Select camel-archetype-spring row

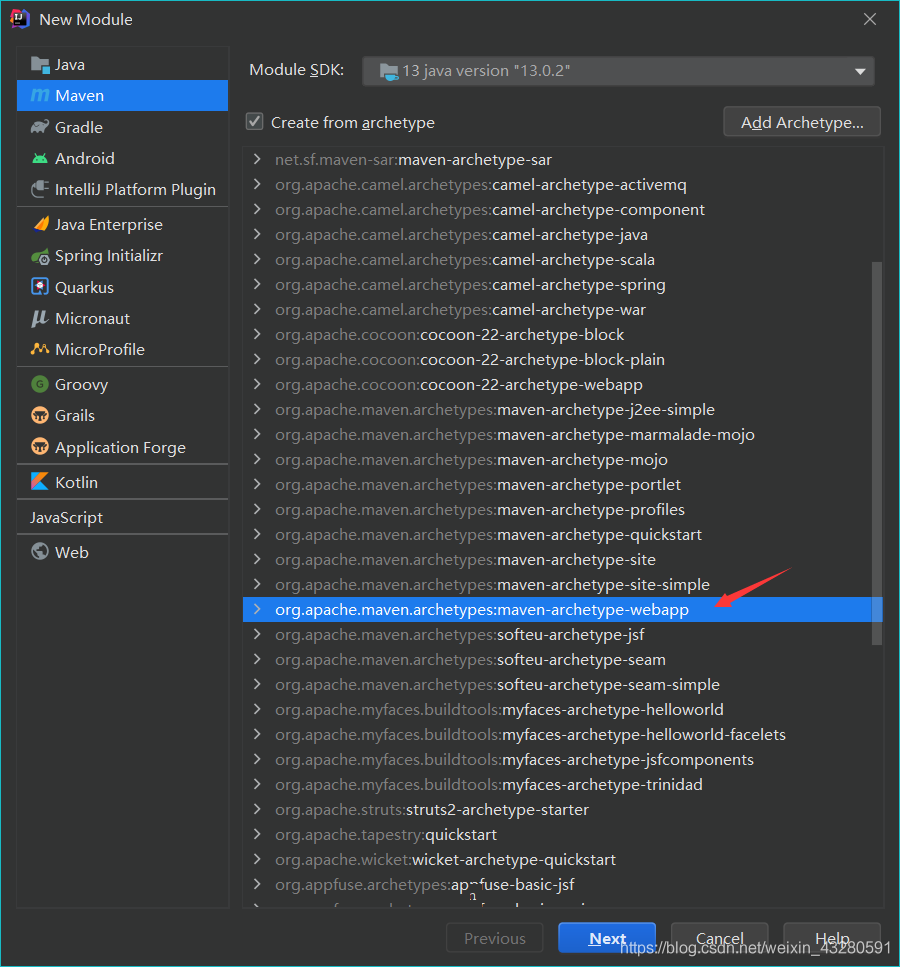click(x=563, y=284)
